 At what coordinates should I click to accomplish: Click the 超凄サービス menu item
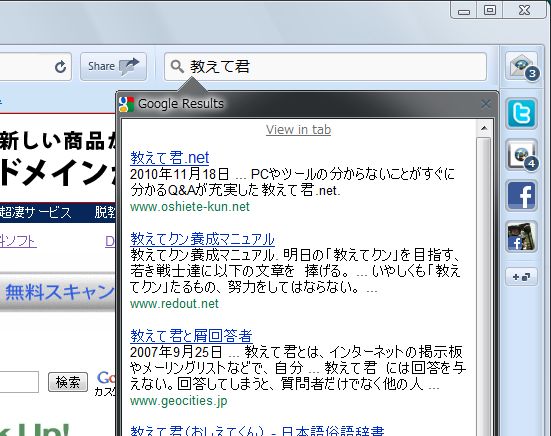pyautogui.click(x=36, y=213)
